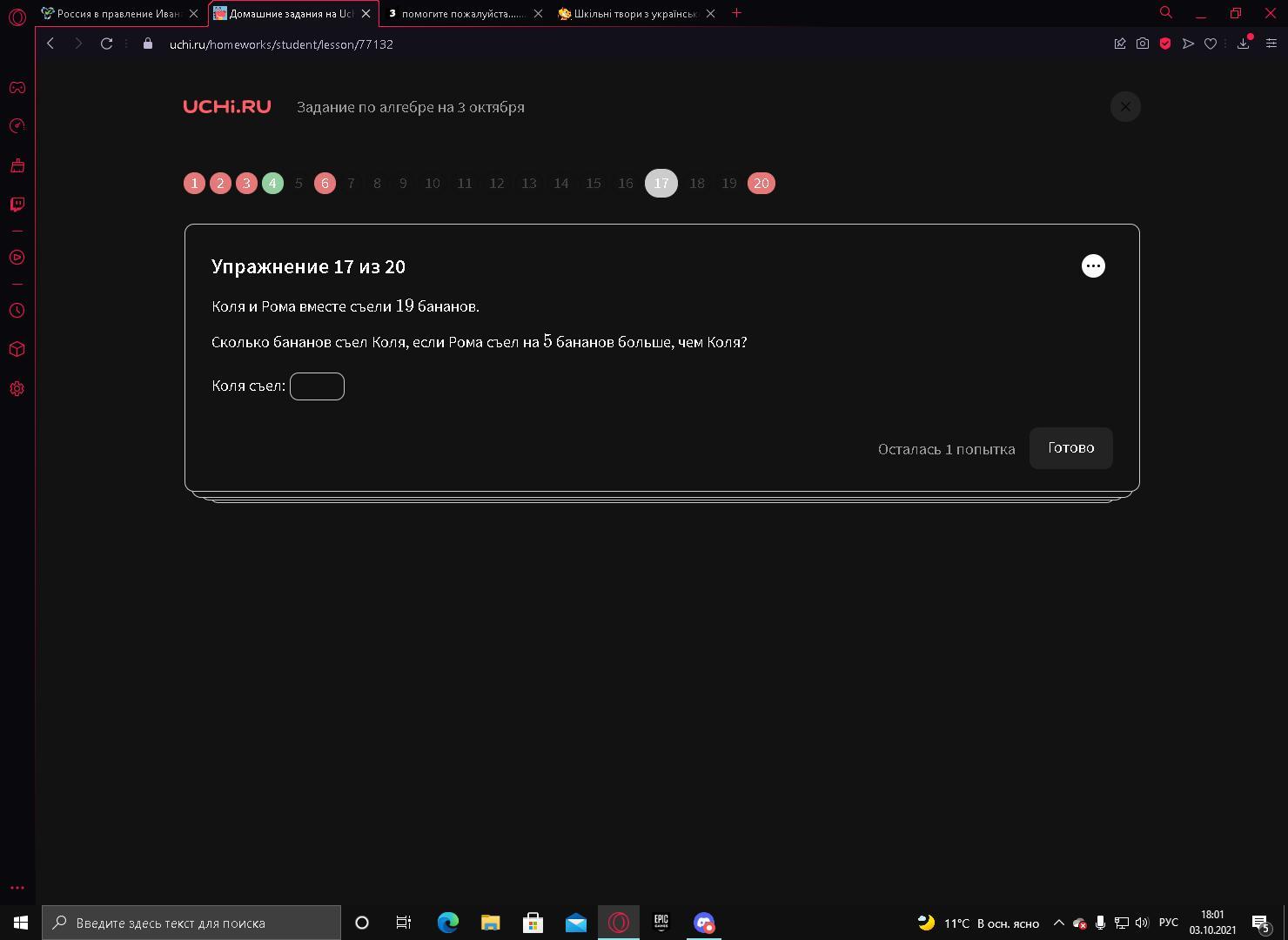Click the UCHi.RU logo link
The image size is (1288, 940).
coord(227,106)
